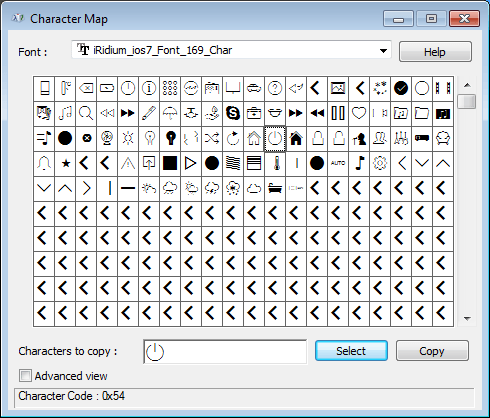Select the Skype logo glyph
Image resolution: width=490 pixels, height=418 pixels.
[x=233, y=113]
